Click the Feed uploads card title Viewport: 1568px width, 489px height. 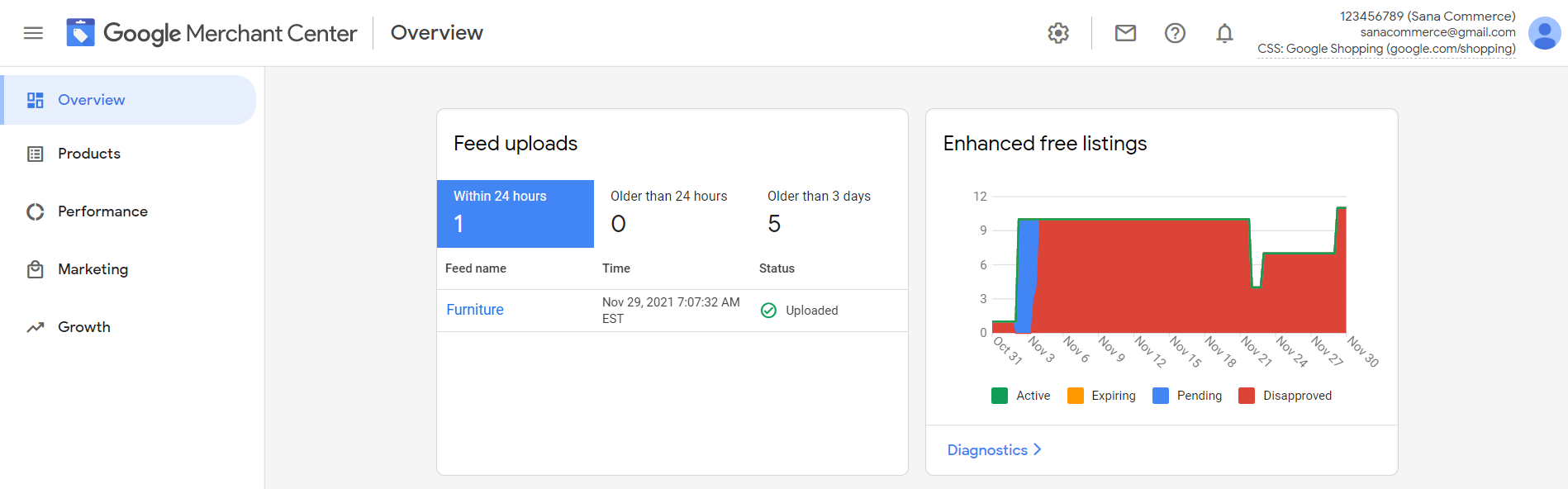coord(516,144)
